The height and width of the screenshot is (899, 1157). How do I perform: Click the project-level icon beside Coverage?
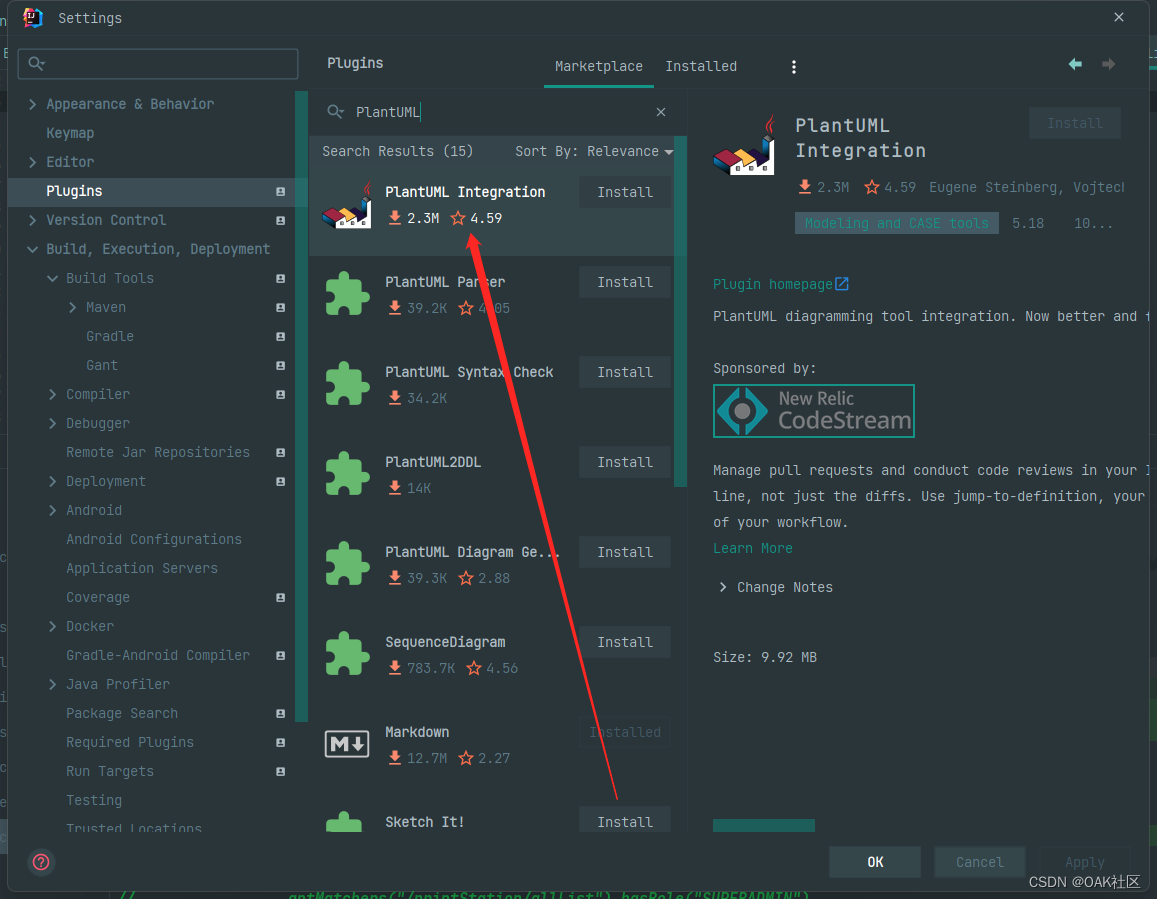click(x=280, y=598)
